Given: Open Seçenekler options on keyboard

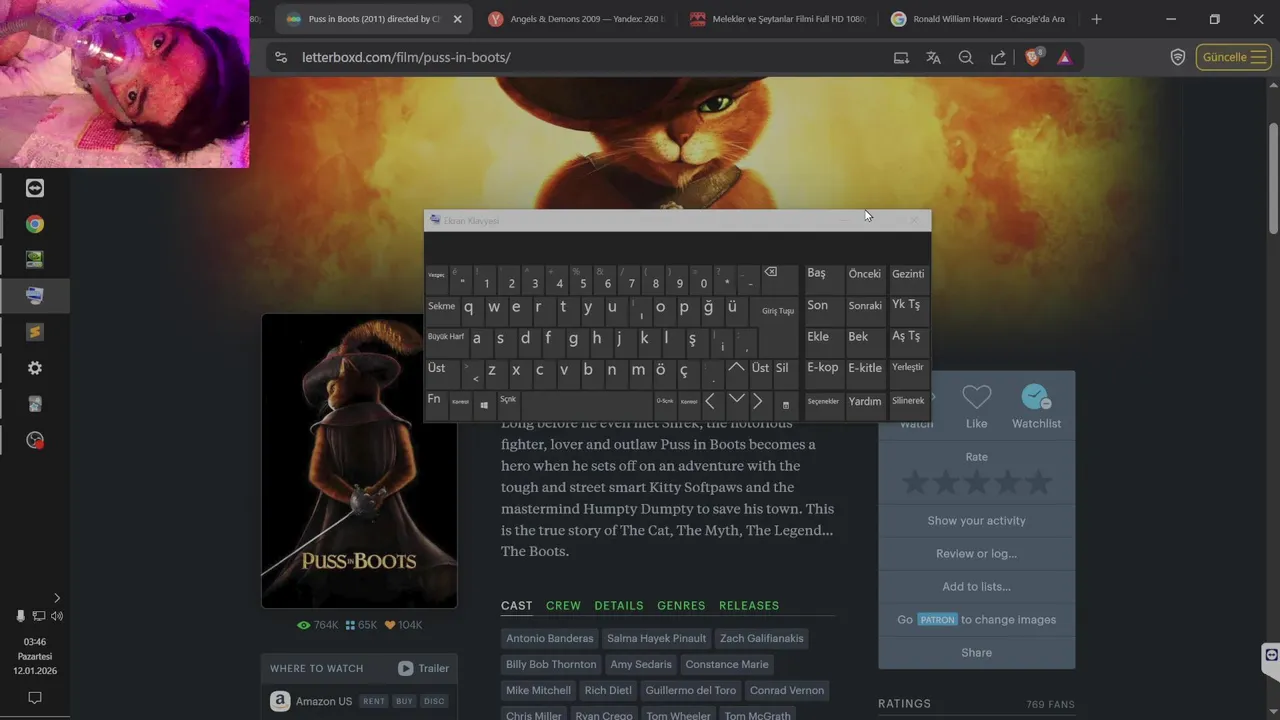Looking at the screenshot, I should tap(824, 403).
